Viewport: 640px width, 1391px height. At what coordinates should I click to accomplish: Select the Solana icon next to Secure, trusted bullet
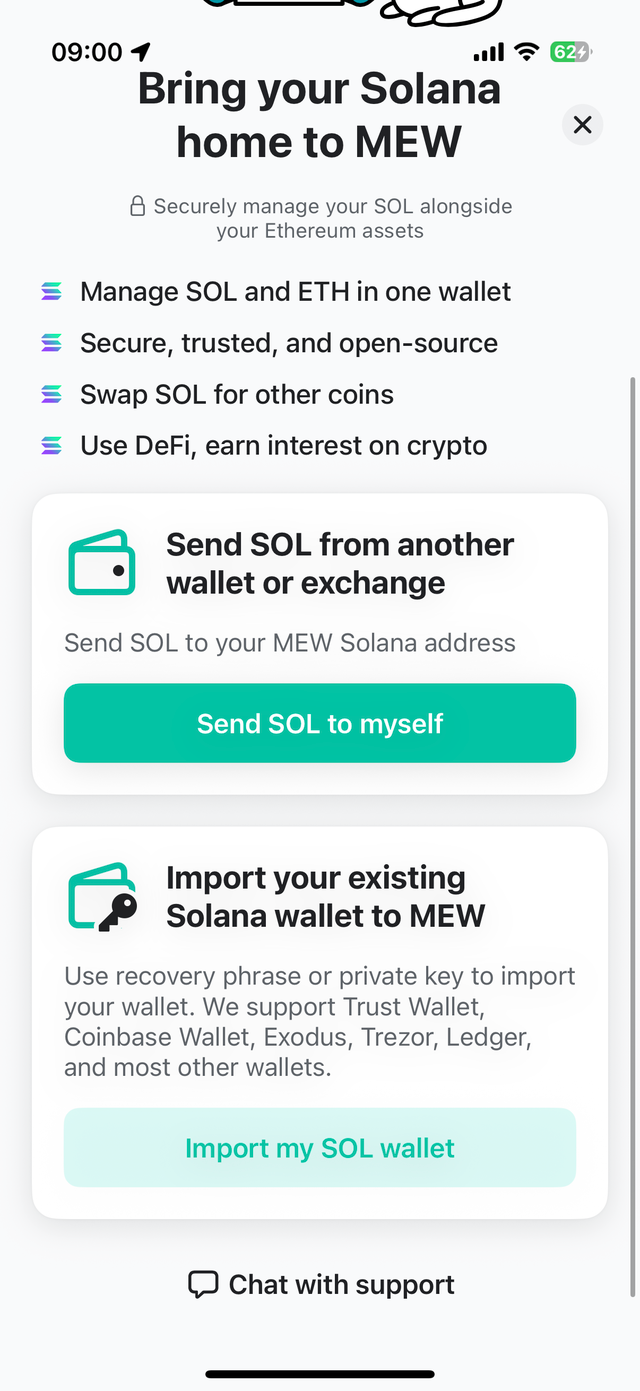click(51, 342)
